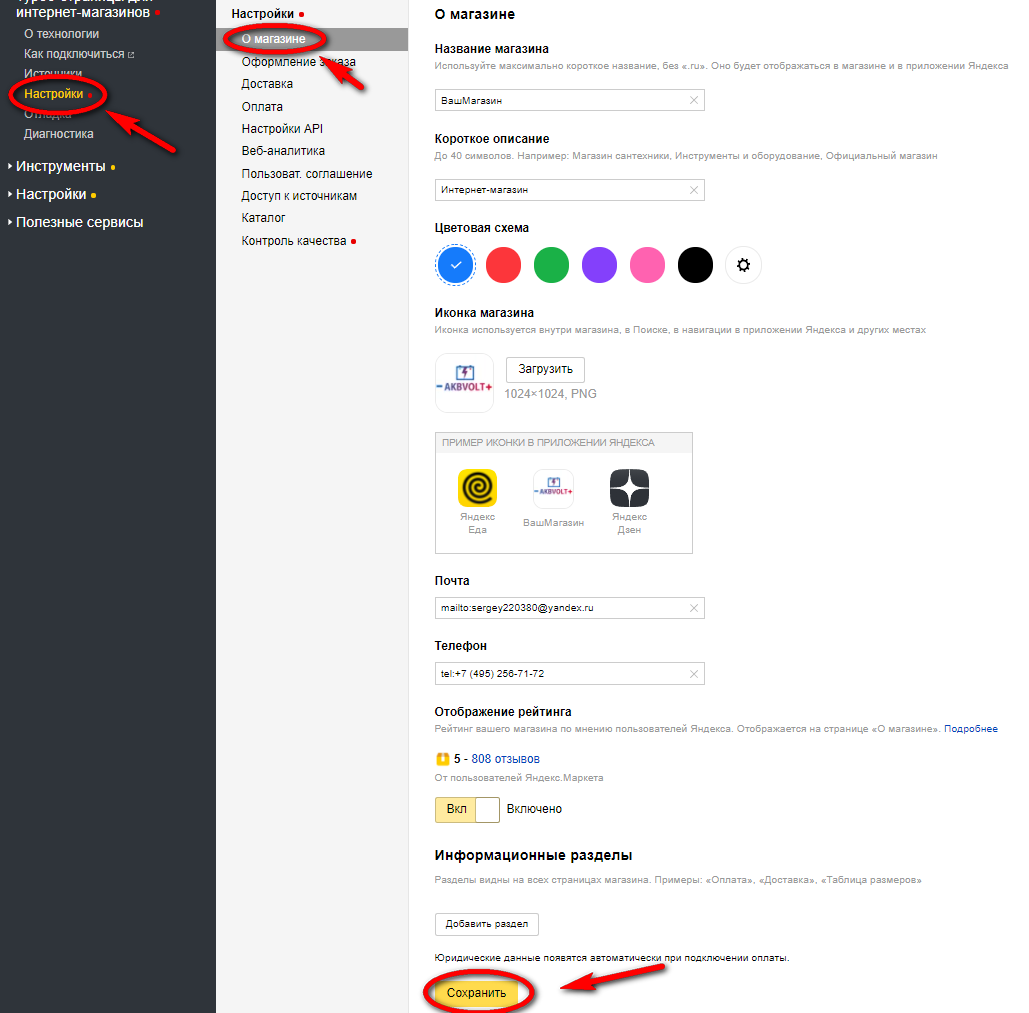The height and width of the screenshot is (1013, 1029).
Task: Open Доставка settings page
Action: (267, 84)
